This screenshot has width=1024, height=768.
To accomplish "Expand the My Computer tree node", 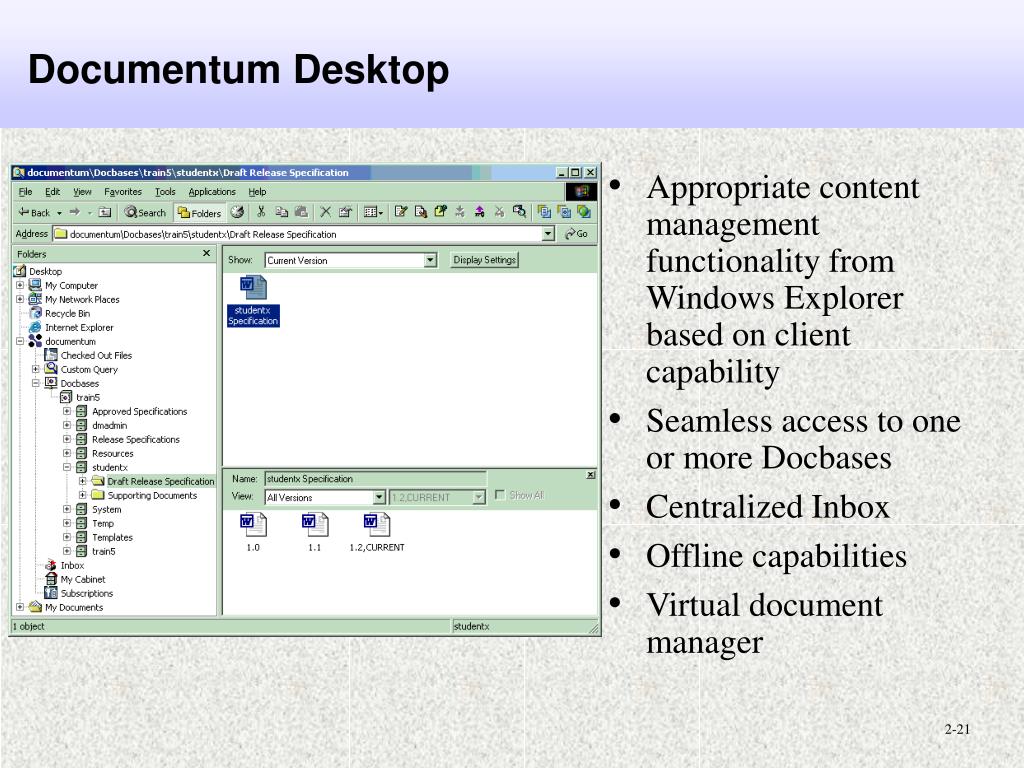I will [20, 285].
